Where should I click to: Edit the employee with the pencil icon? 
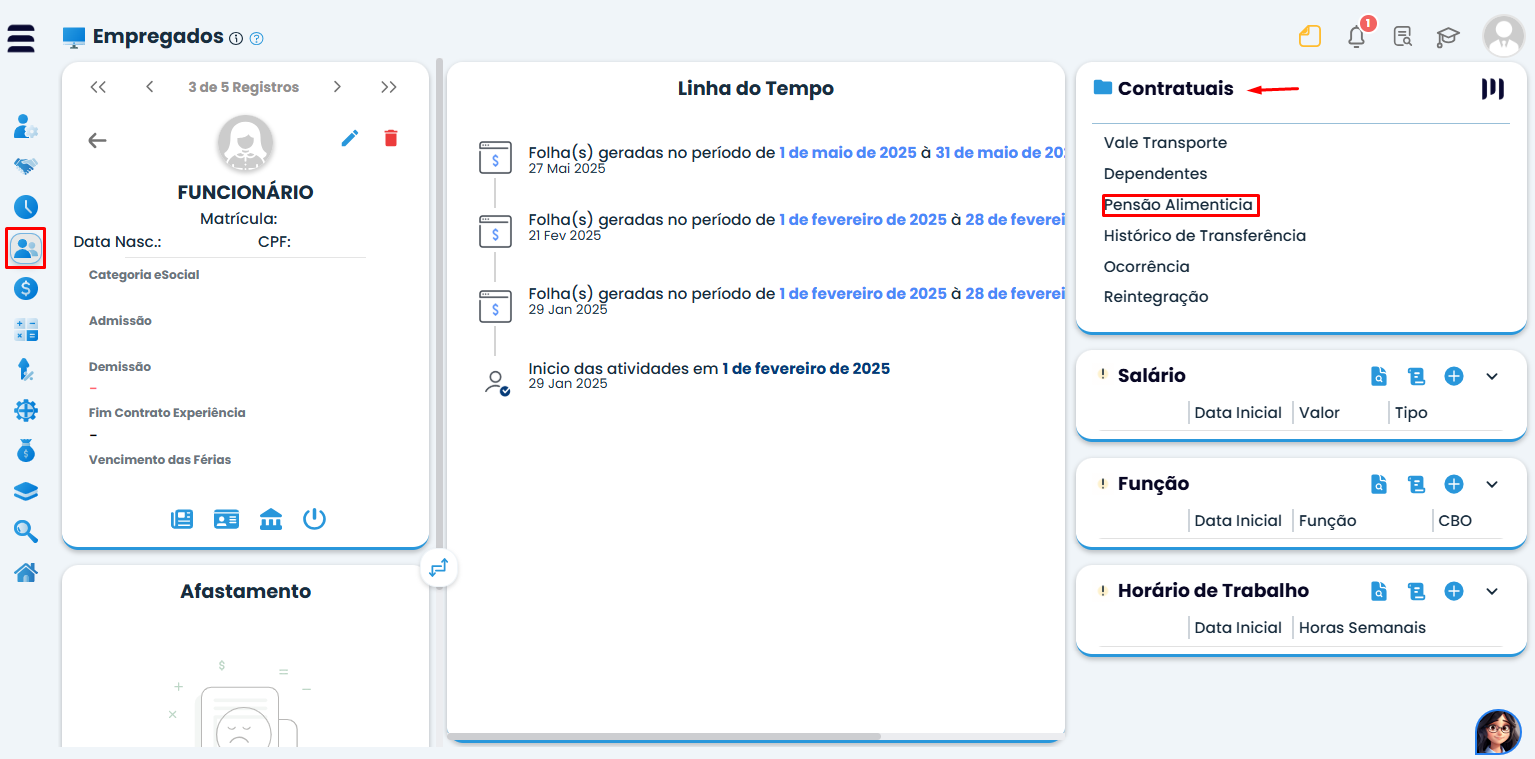coord(350,138)
